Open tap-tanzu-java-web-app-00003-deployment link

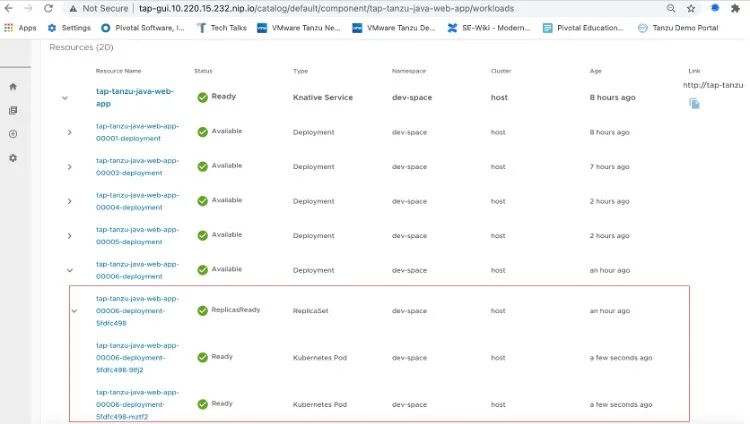click(137, 167)
